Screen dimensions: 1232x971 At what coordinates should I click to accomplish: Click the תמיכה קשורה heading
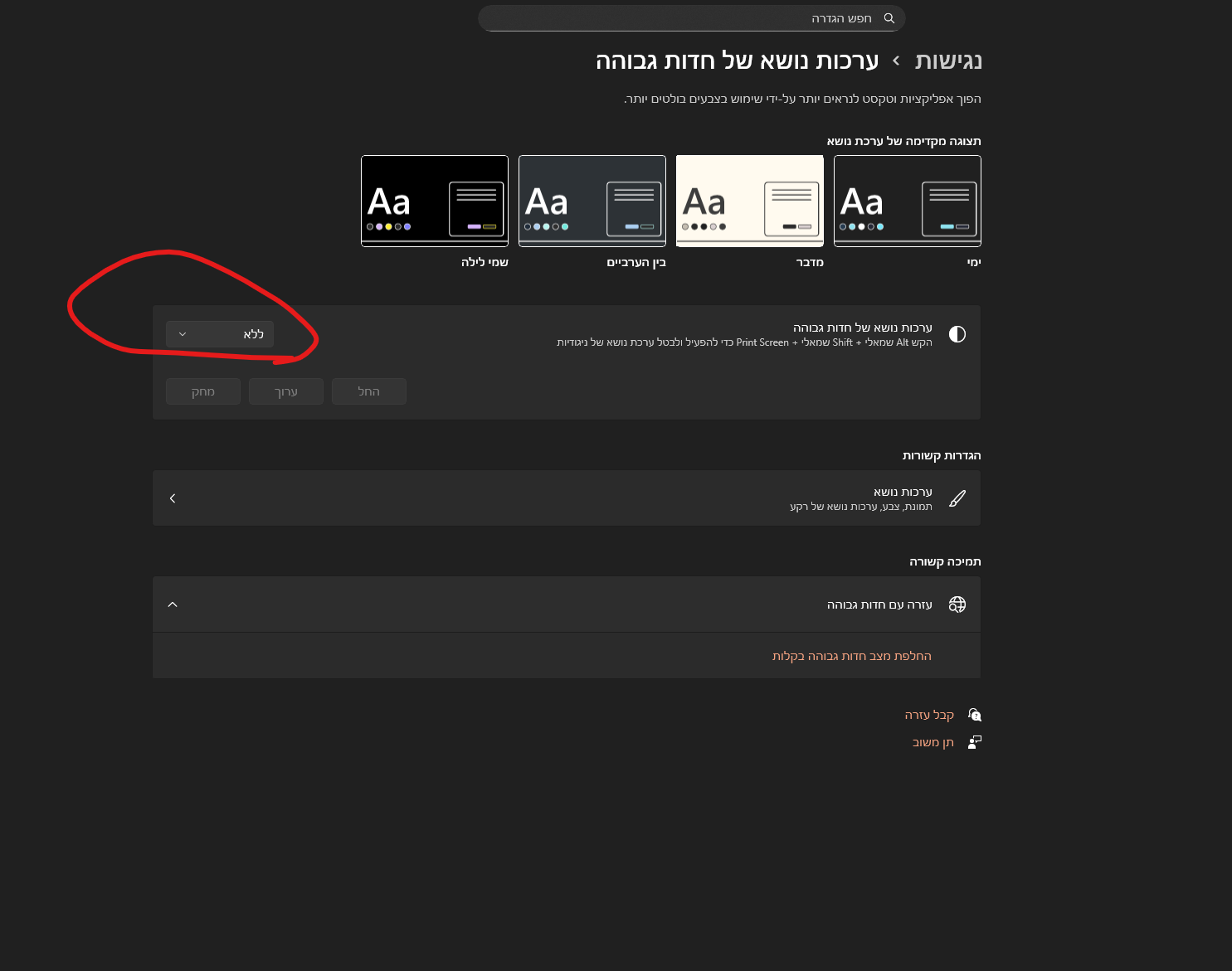[945, 561]
